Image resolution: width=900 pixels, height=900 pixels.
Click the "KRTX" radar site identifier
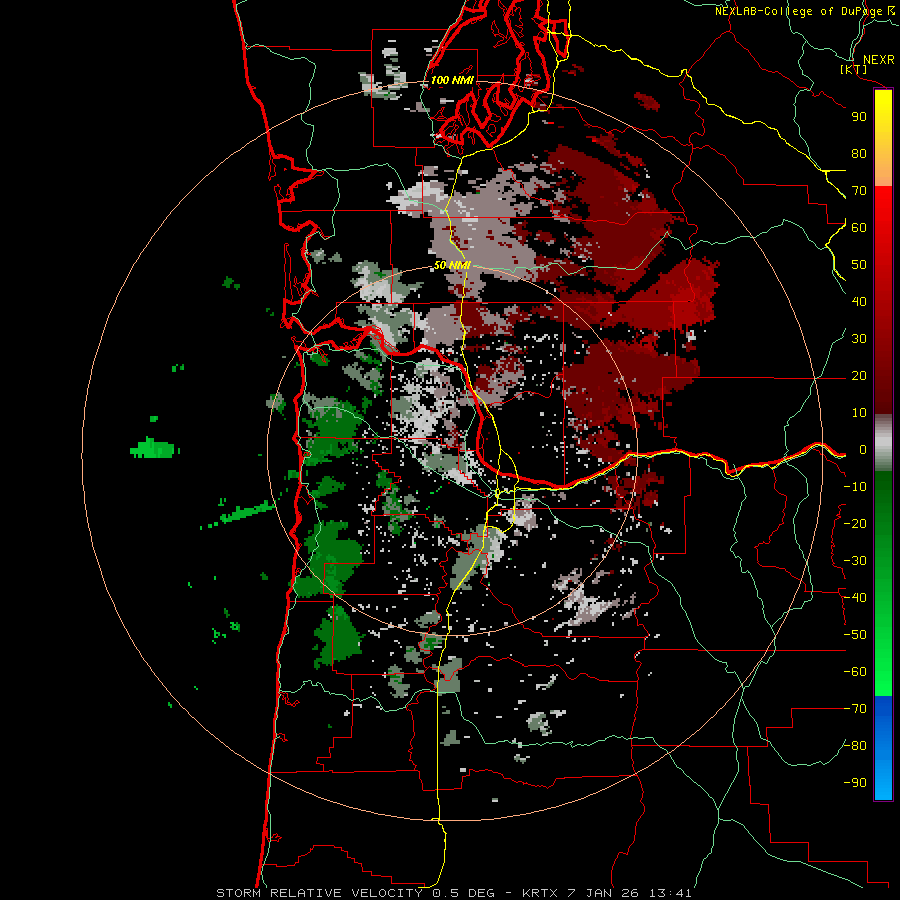[x=539, y=893]
